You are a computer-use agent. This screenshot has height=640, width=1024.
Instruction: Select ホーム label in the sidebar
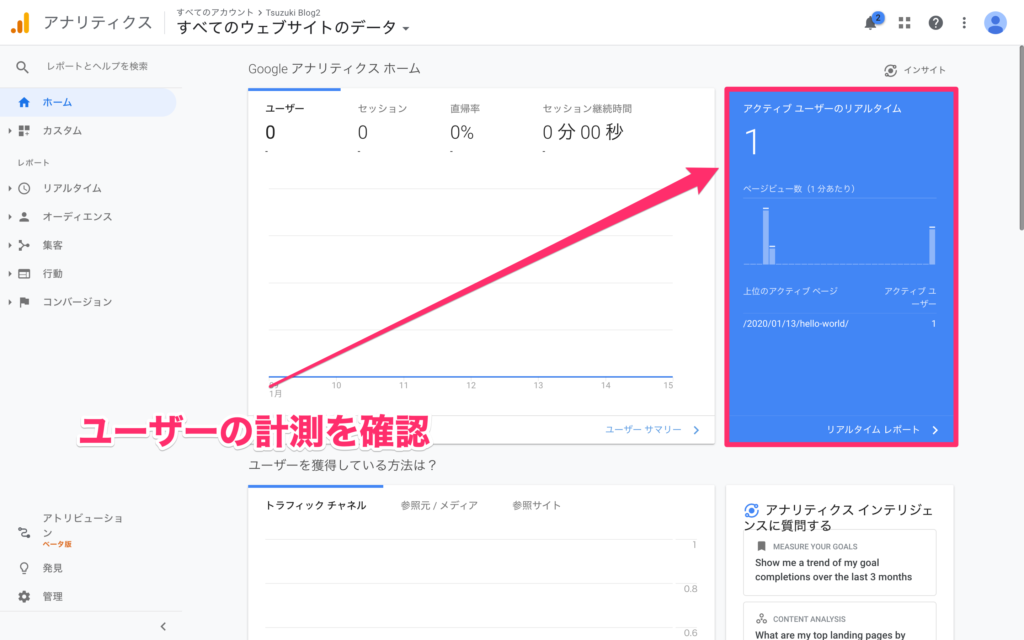click(57, 102)
